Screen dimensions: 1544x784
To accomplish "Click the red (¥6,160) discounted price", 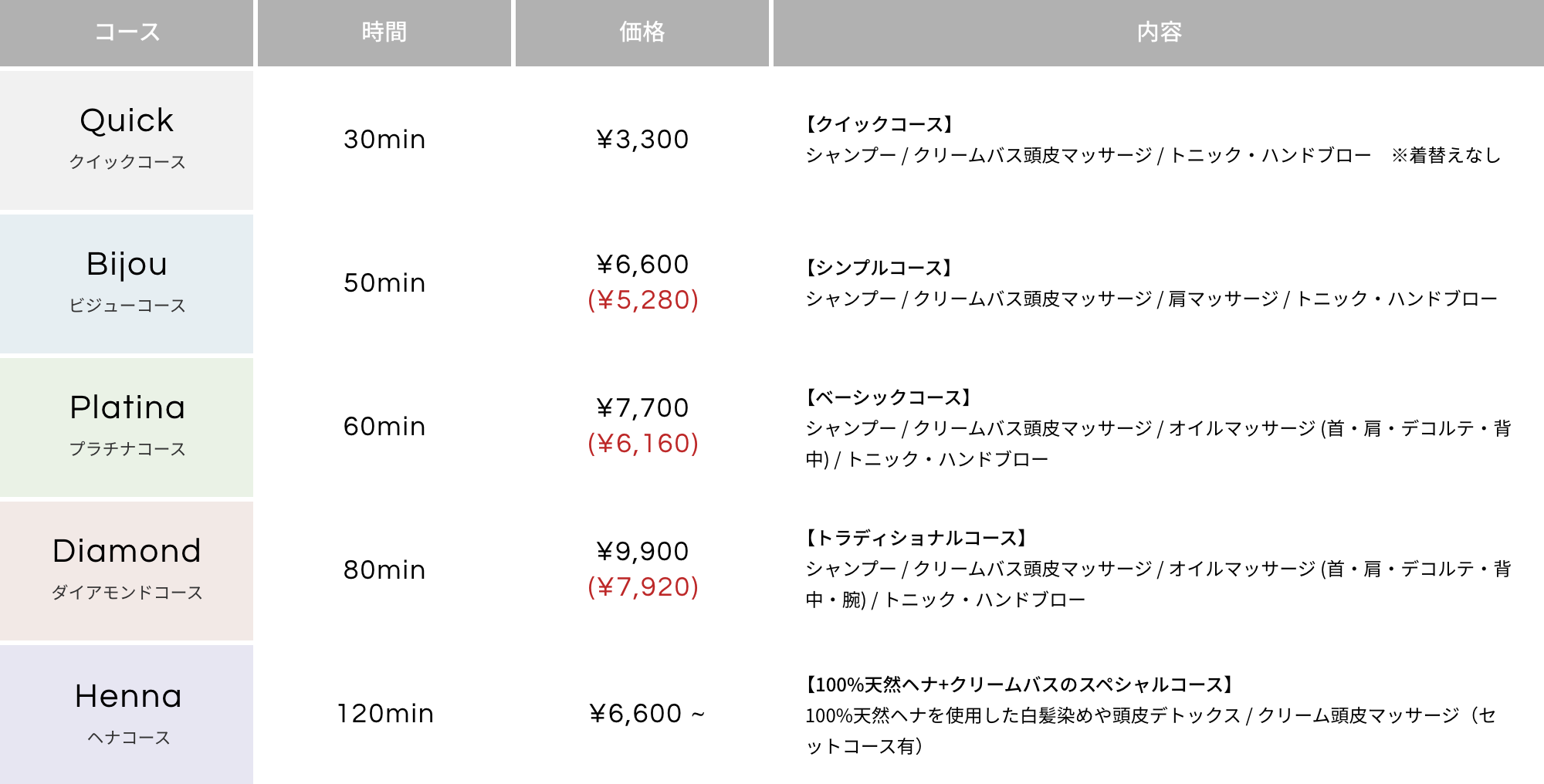I will coord(643,444).
